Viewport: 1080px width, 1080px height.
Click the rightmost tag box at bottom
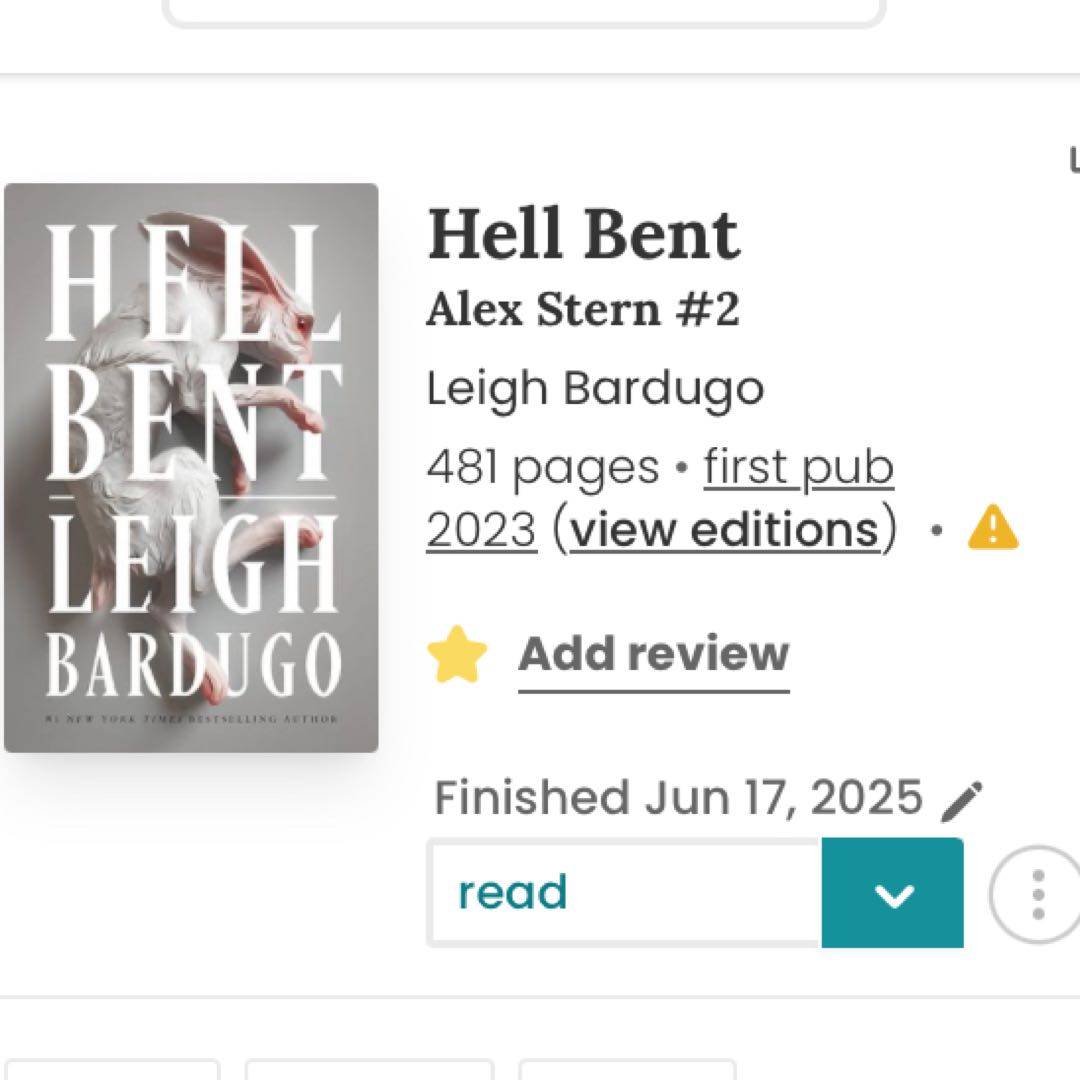pos(627,1070)
